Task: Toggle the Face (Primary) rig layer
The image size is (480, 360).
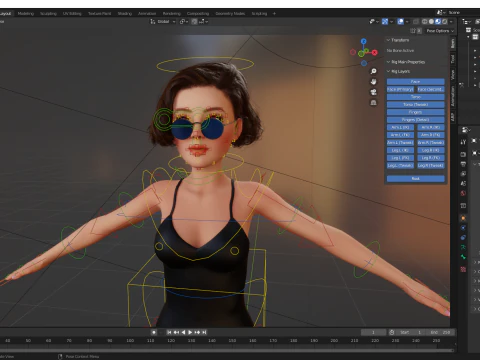Action: [x=400, y=89]
